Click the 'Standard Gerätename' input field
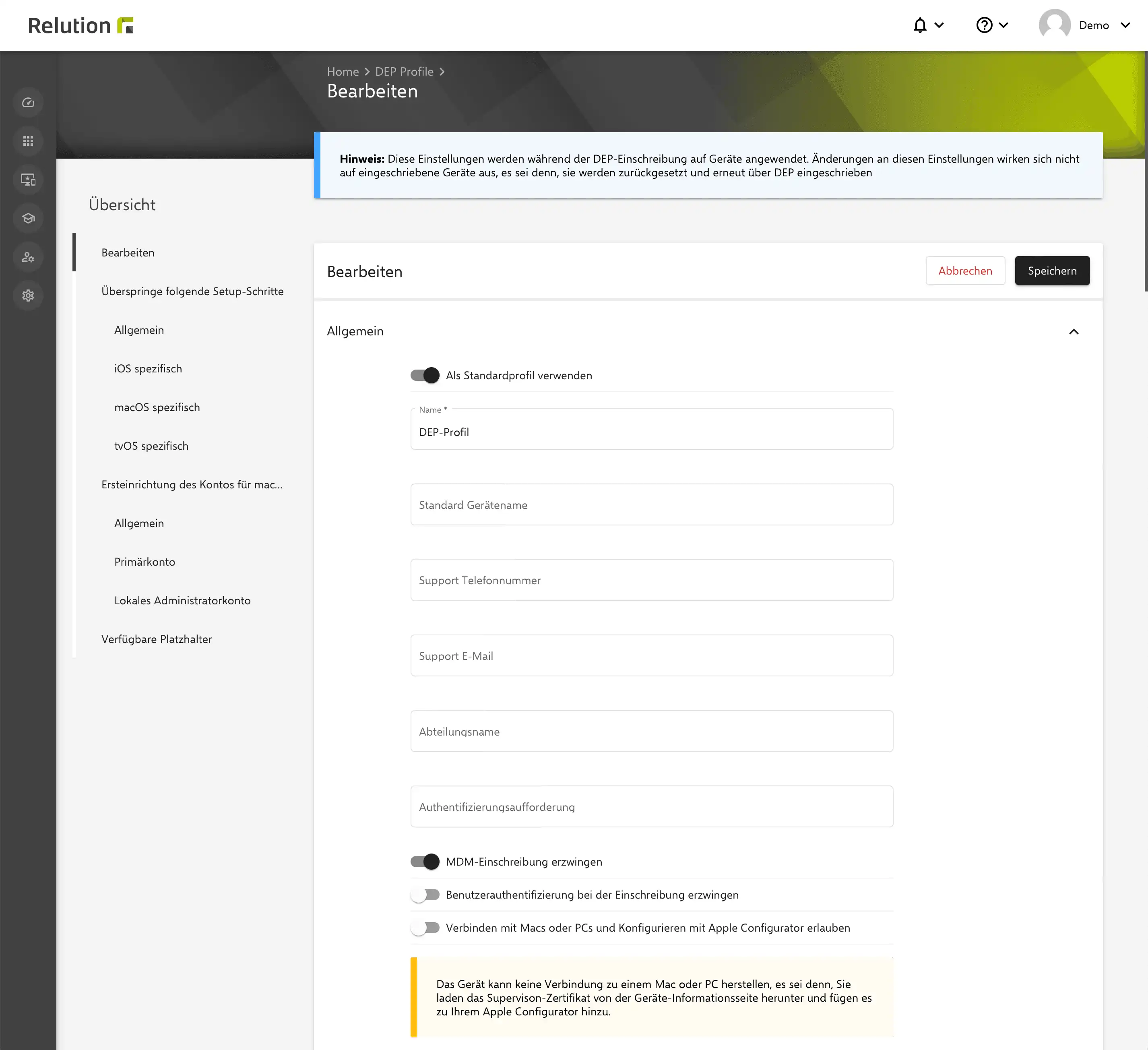The image size is (1148, 1050). click(651, 504)
